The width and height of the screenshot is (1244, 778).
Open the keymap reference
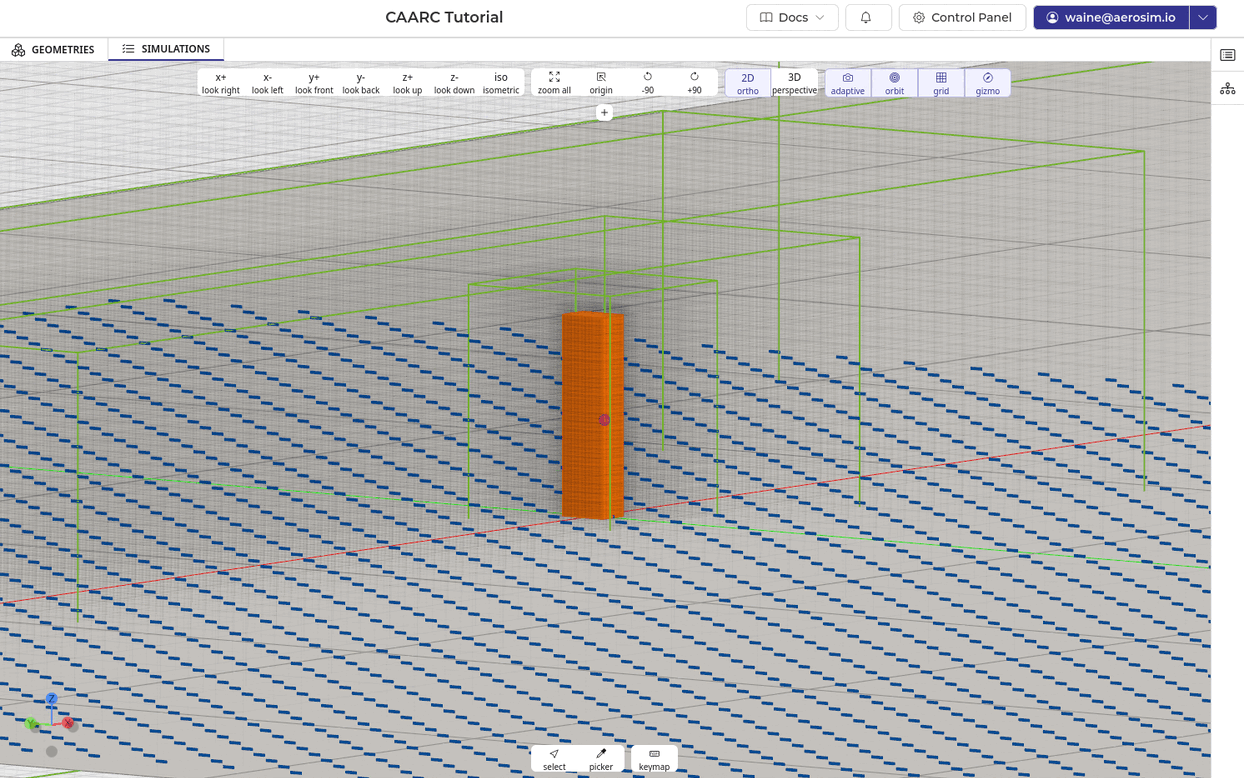pyautogui.click(x=654, y=759)
